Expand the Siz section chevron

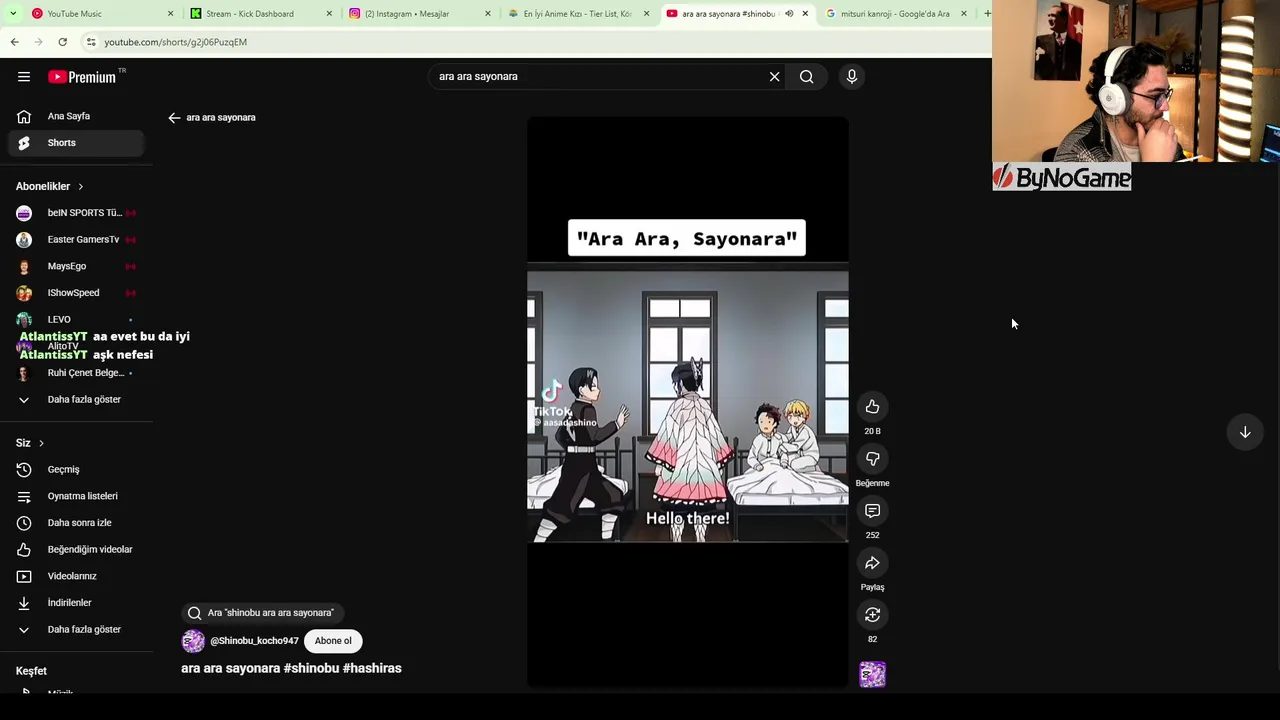[41, 443]
